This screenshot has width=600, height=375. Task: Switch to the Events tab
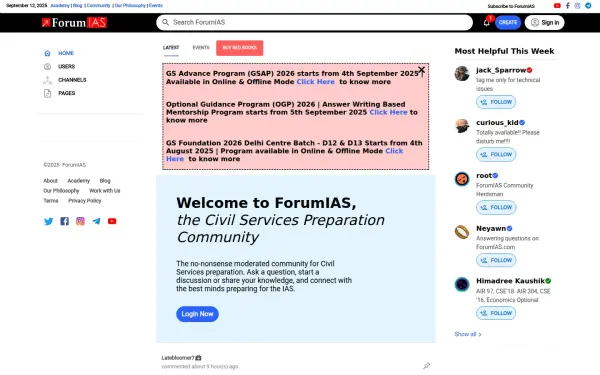tap(201, 48)
